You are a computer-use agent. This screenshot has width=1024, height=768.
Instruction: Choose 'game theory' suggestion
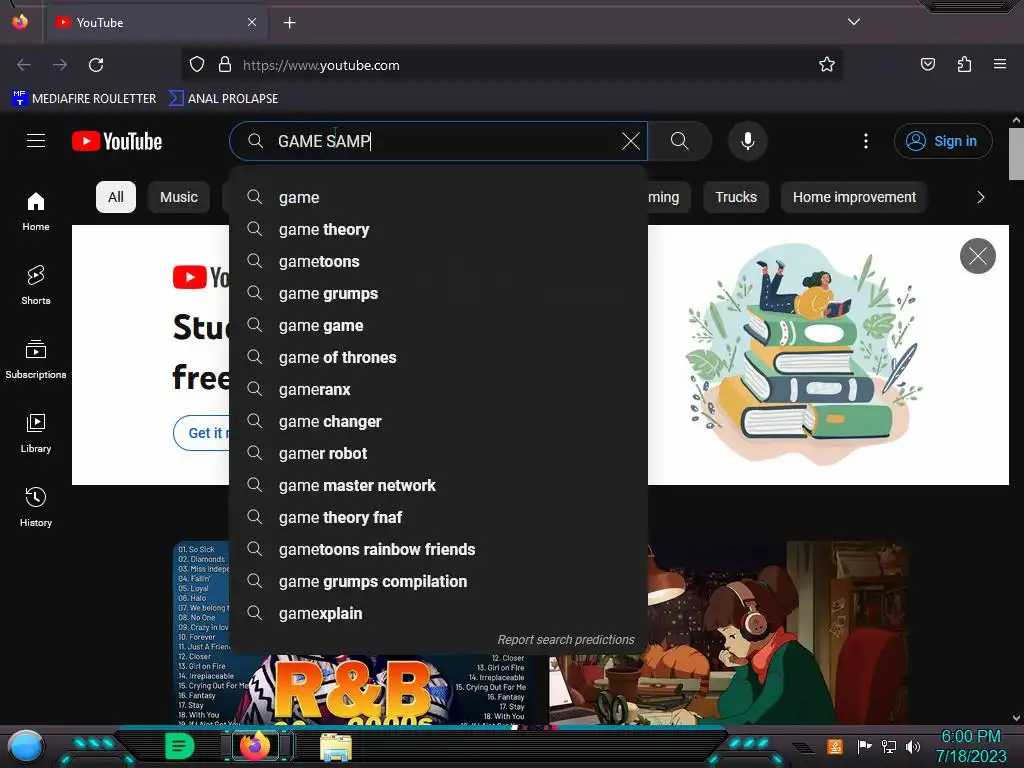(x=438, y=229)
